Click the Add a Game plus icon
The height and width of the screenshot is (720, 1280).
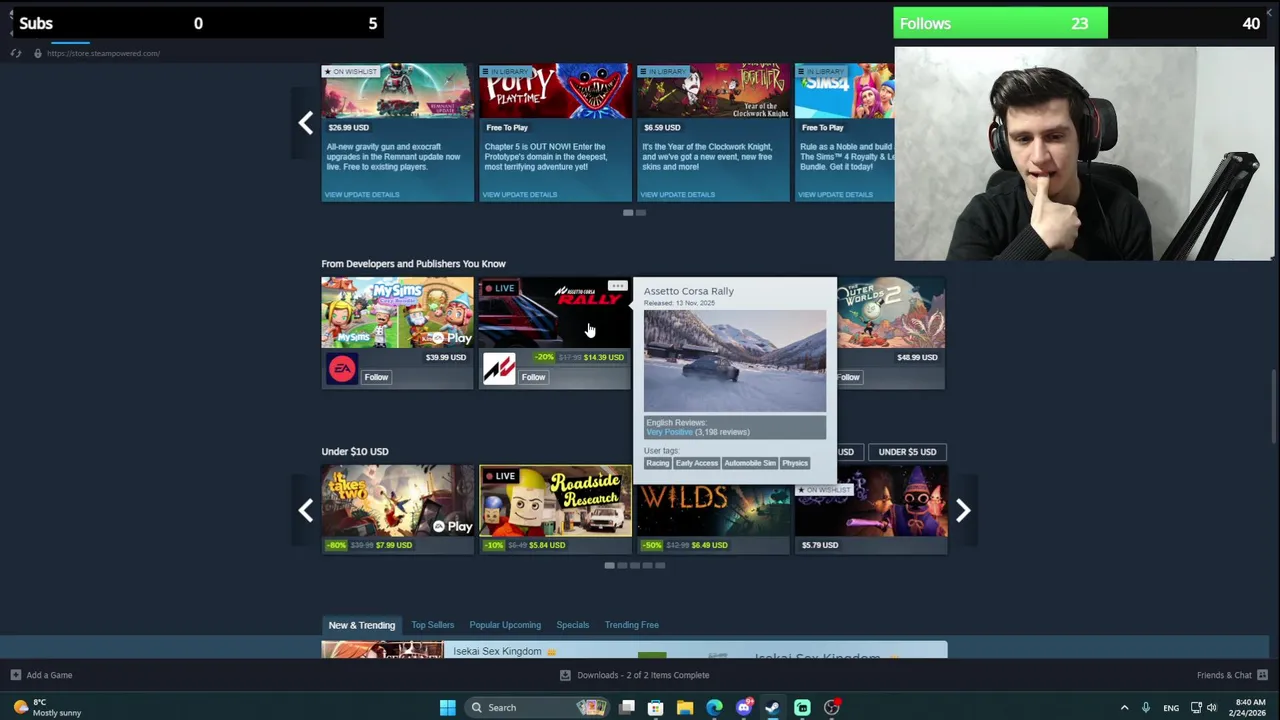[15, 675]
